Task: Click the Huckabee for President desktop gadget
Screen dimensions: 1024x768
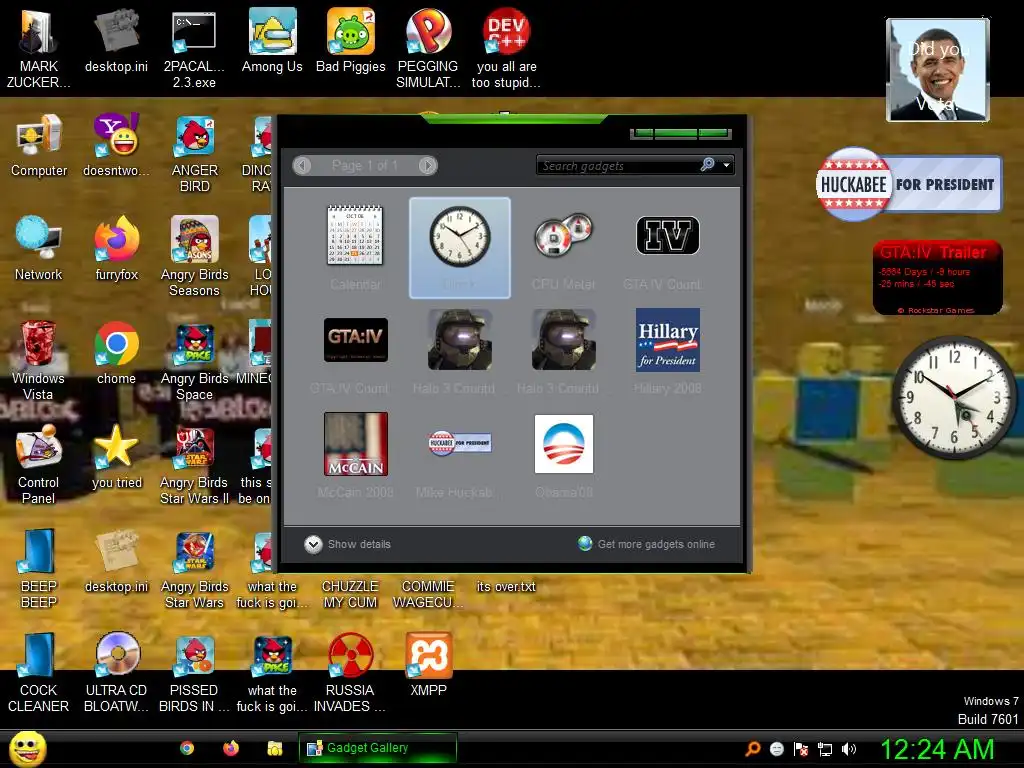Action: (x=908, y=185)
